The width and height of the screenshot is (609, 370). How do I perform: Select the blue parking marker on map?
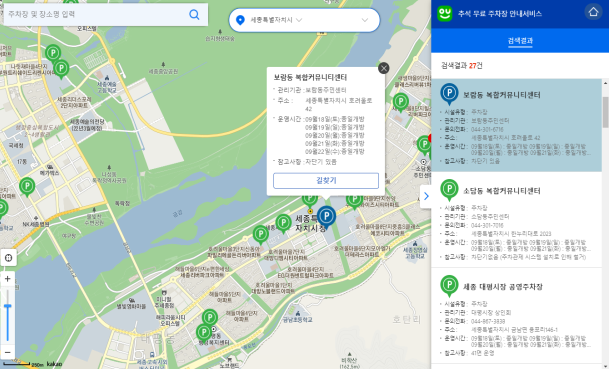(x=326, y=217)
